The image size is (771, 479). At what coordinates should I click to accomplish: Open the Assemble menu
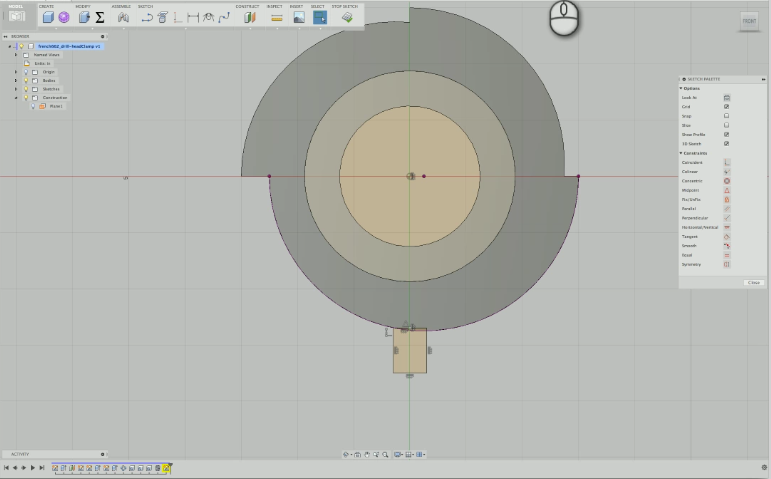pyautogui.click(x=121, y=6)
